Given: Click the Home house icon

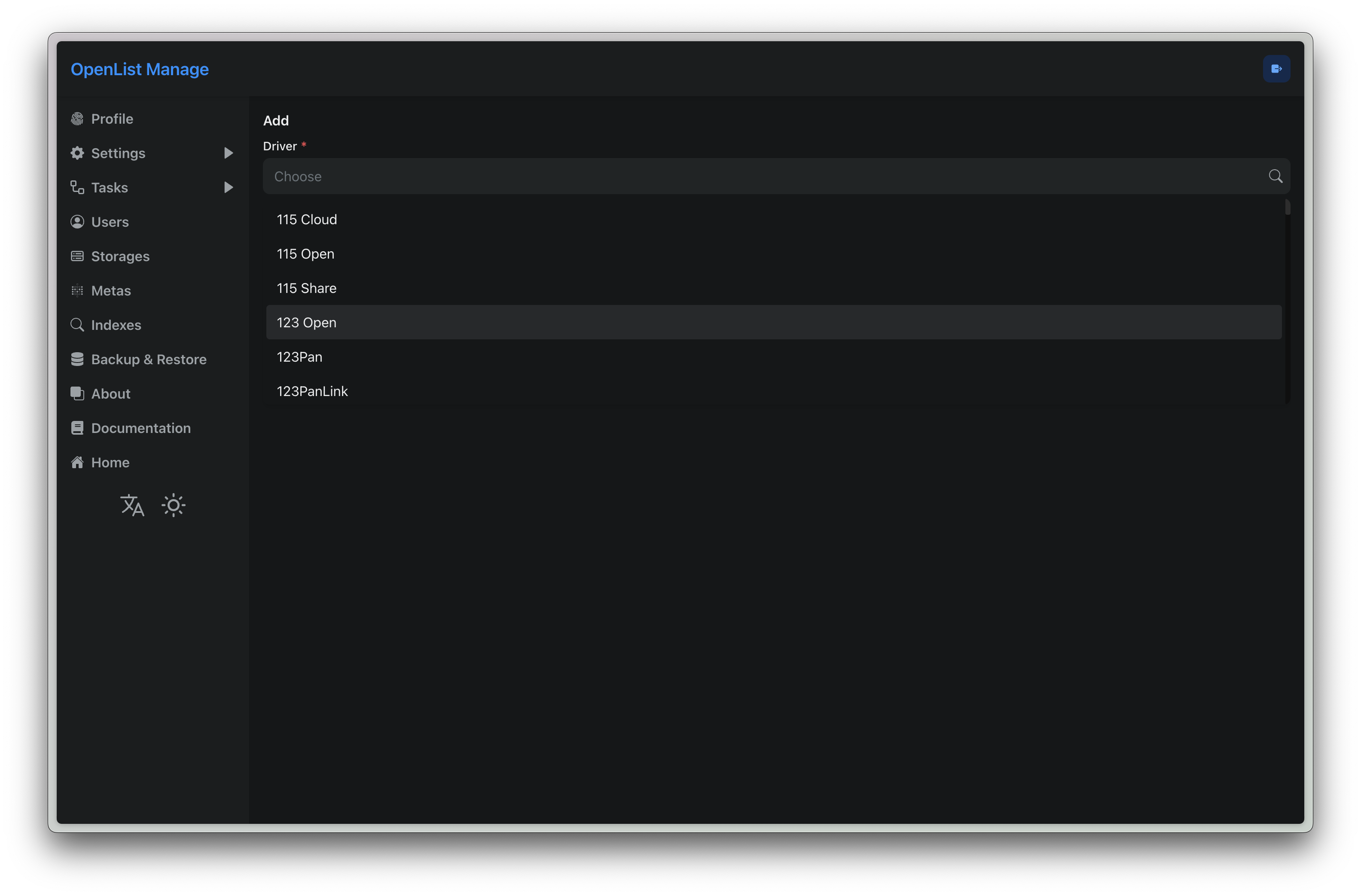Looking at the screenshot, I should pos(77,463).
